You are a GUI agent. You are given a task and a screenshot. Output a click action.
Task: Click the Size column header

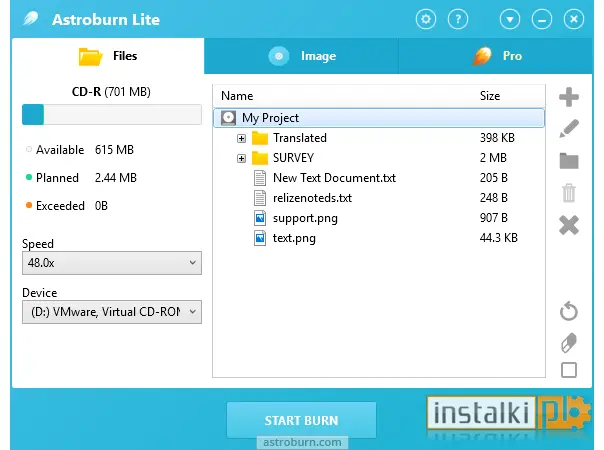pos(490,96)
